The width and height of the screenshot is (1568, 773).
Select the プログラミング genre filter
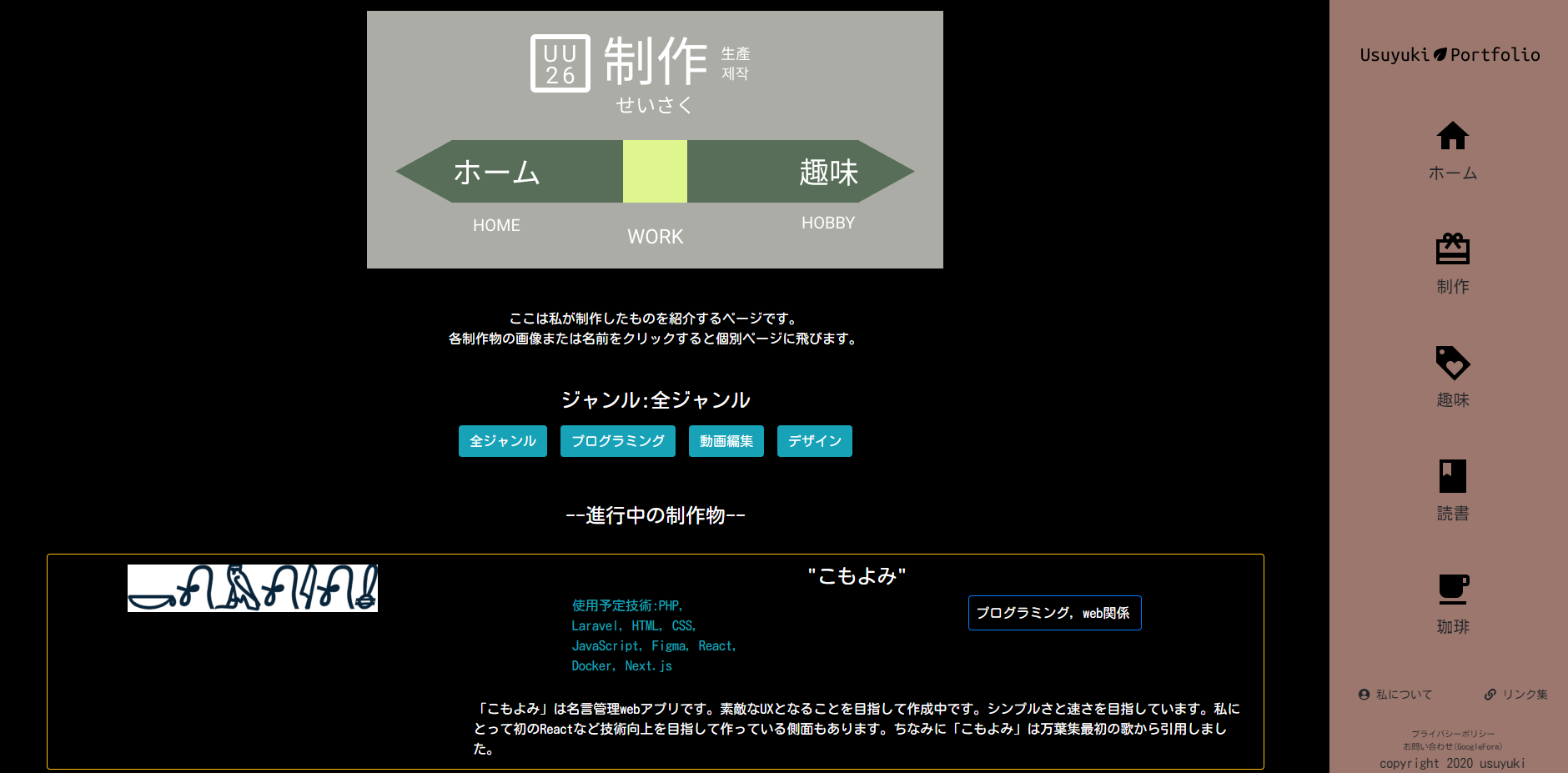coord(617,441)
